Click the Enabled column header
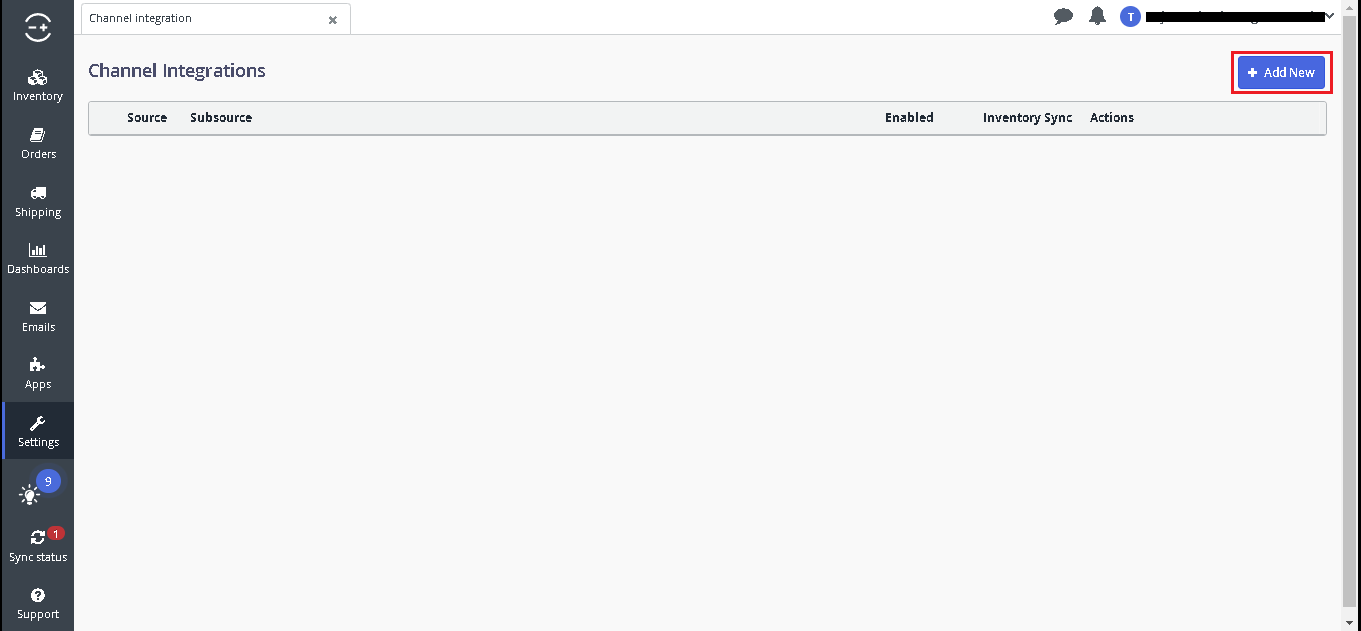1361x631 pixels. (909, 118)
